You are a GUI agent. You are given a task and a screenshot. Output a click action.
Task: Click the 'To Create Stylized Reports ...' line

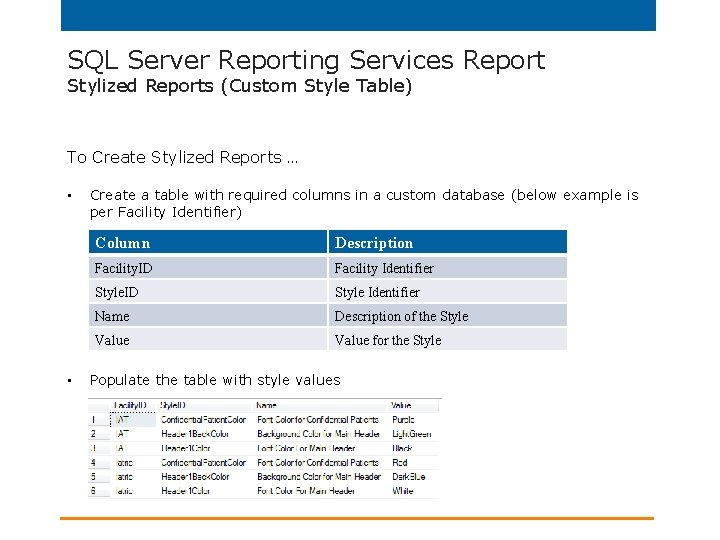tap(182, 158)
